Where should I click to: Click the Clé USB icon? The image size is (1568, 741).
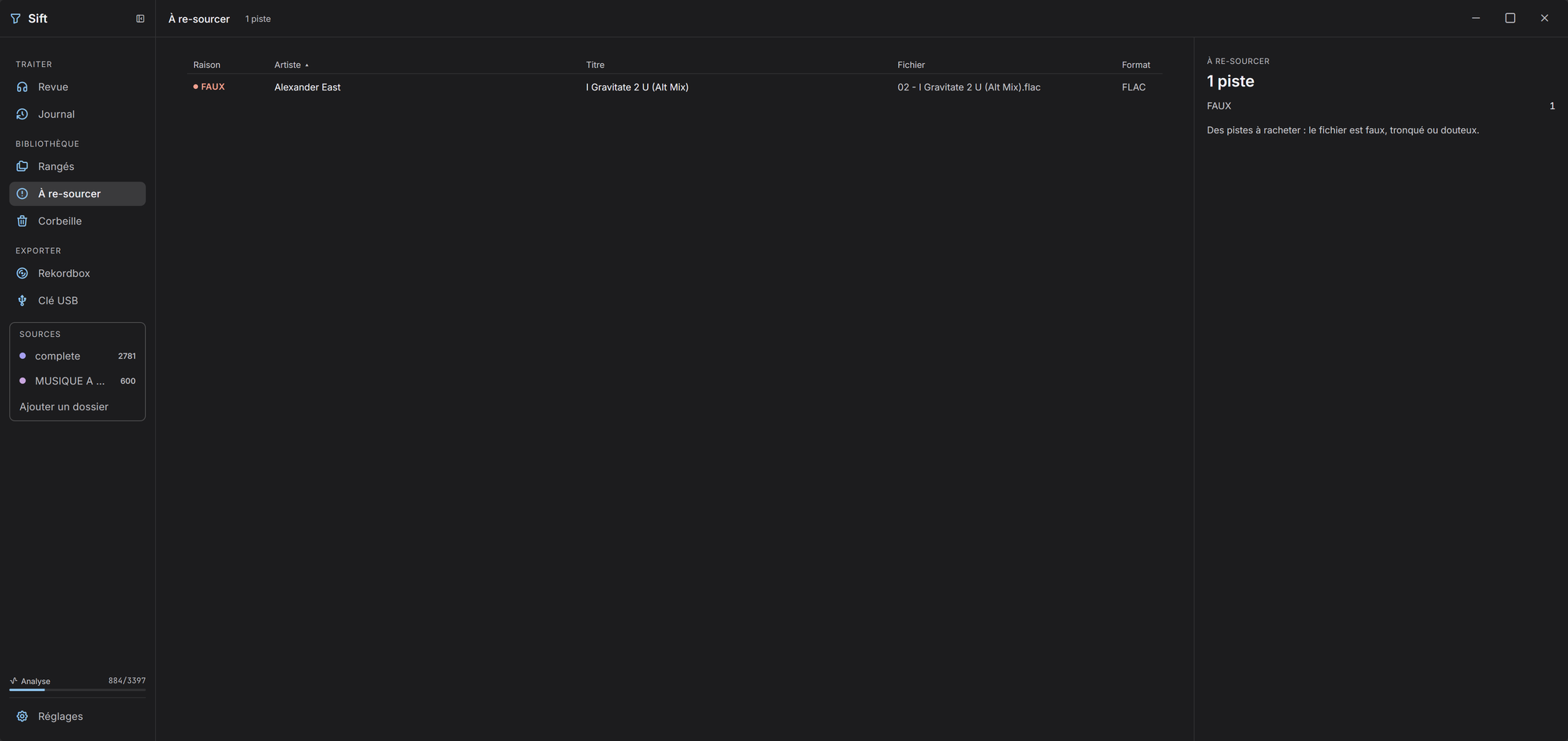[x=23, y=300]
